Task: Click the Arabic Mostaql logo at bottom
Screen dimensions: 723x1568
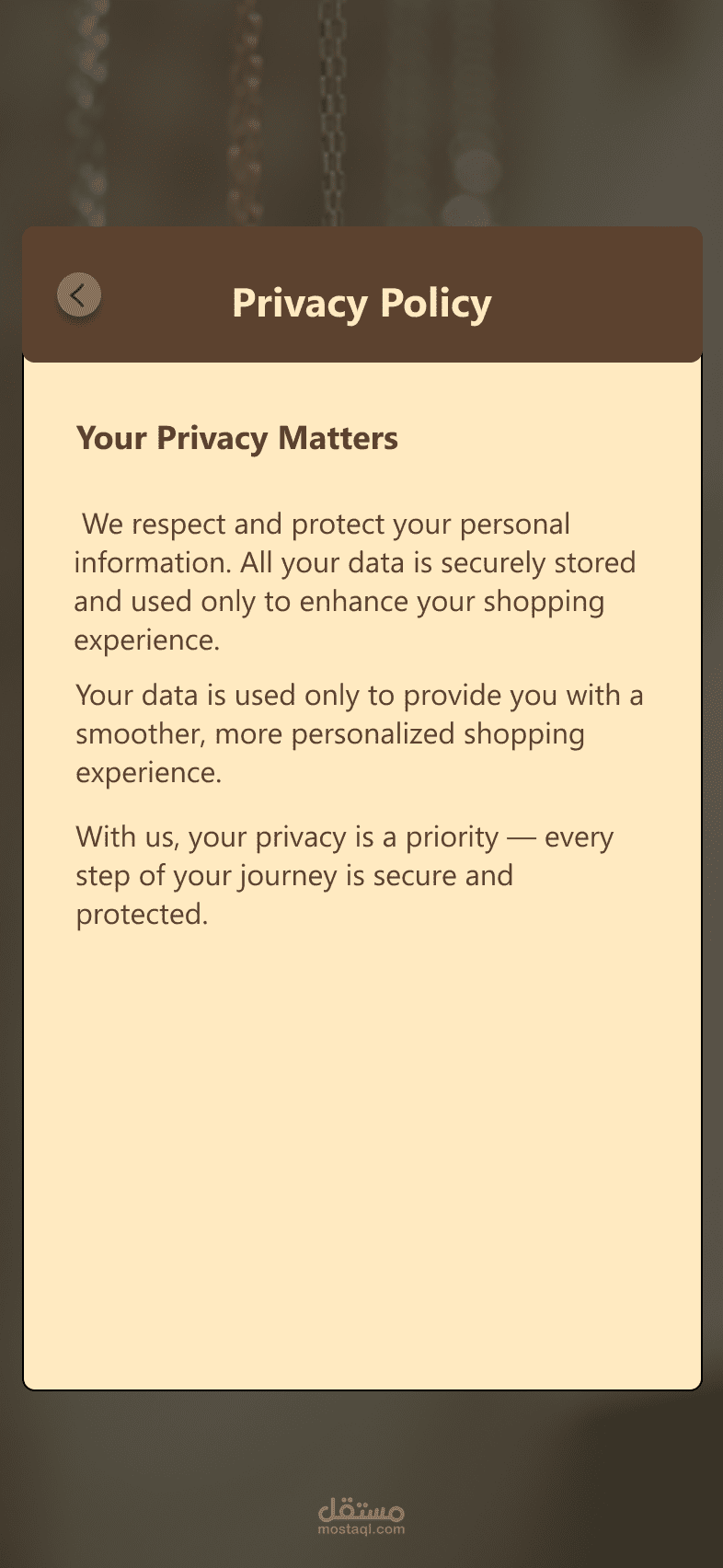Action: [361, 1511]
